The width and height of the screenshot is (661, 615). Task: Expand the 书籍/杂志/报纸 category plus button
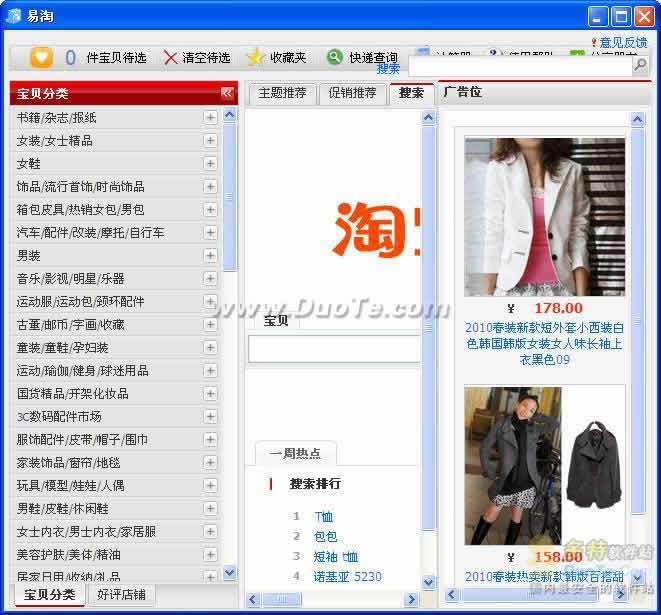point(210,117)
